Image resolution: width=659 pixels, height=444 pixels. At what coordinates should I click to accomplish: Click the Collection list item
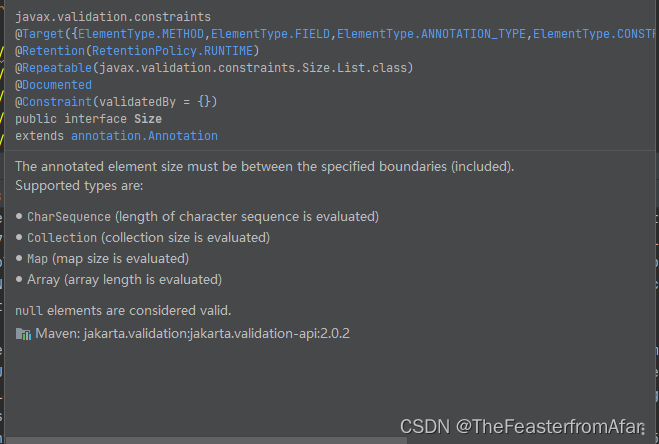point(148,238)
